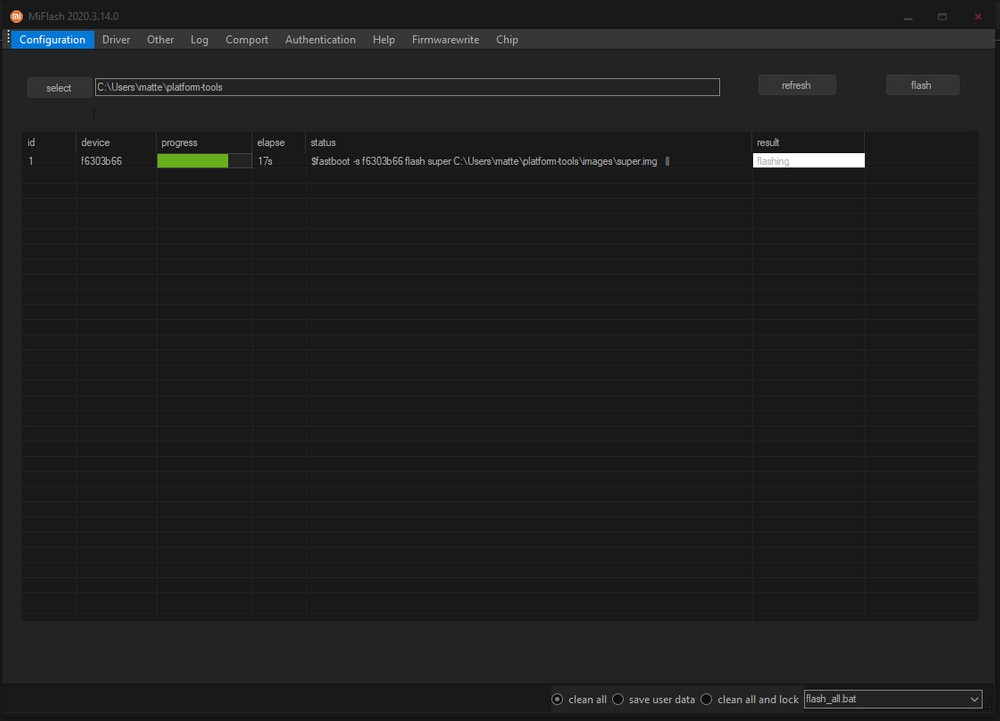Minimize the MiFlash window

tap(907, 17)
